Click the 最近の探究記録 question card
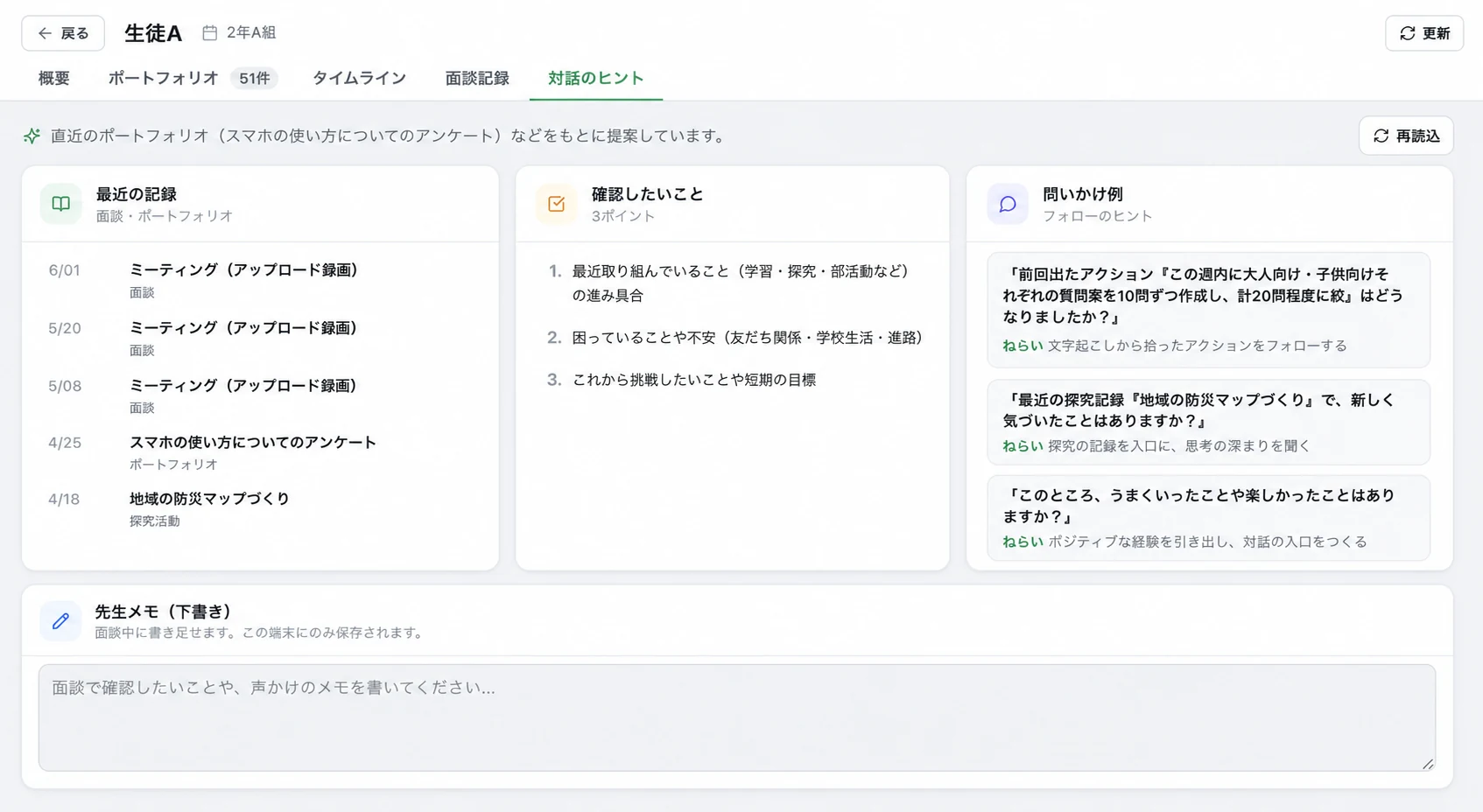This screenshot has width=1483, height=812. coord(1208,422)
